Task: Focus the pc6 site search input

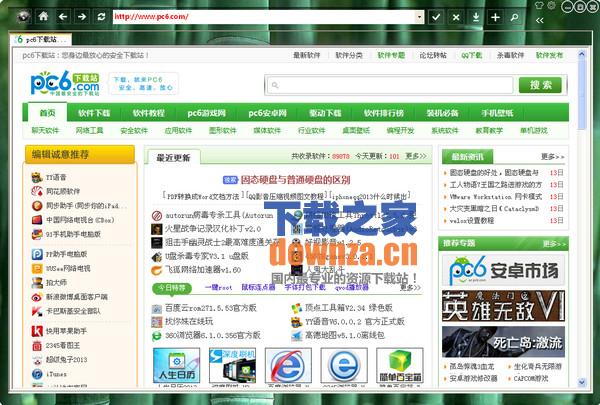Action: [x=389, y=85]
